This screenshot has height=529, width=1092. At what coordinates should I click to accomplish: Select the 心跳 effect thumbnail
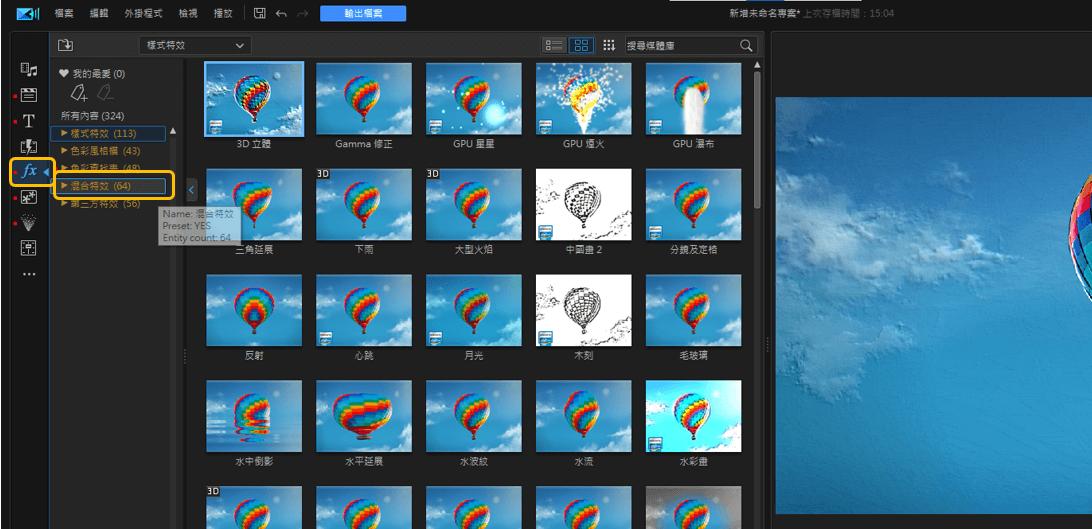pos(364,310)
